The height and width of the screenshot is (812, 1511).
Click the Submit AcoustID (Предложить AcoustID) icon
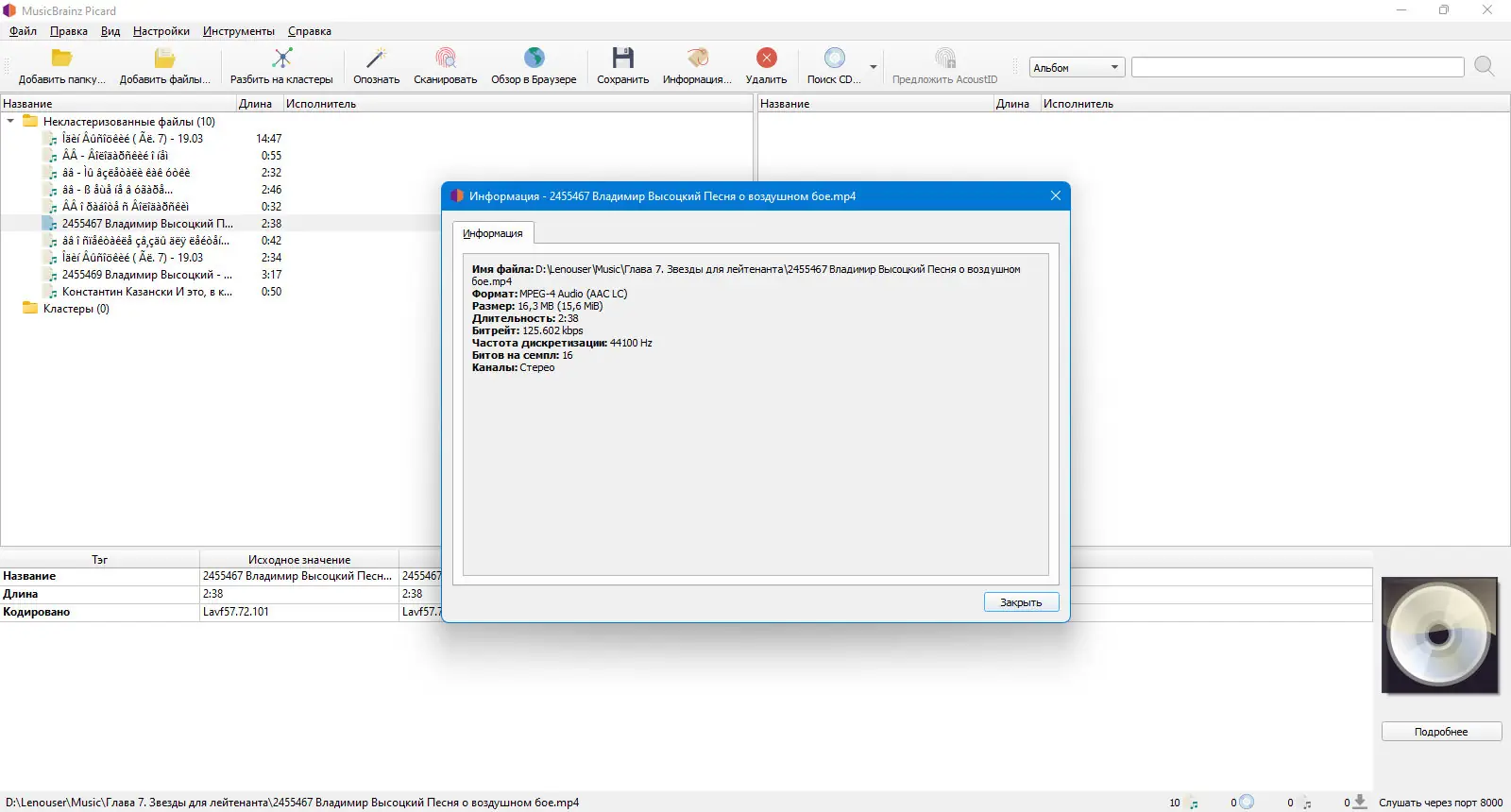(x=944, y=58)
